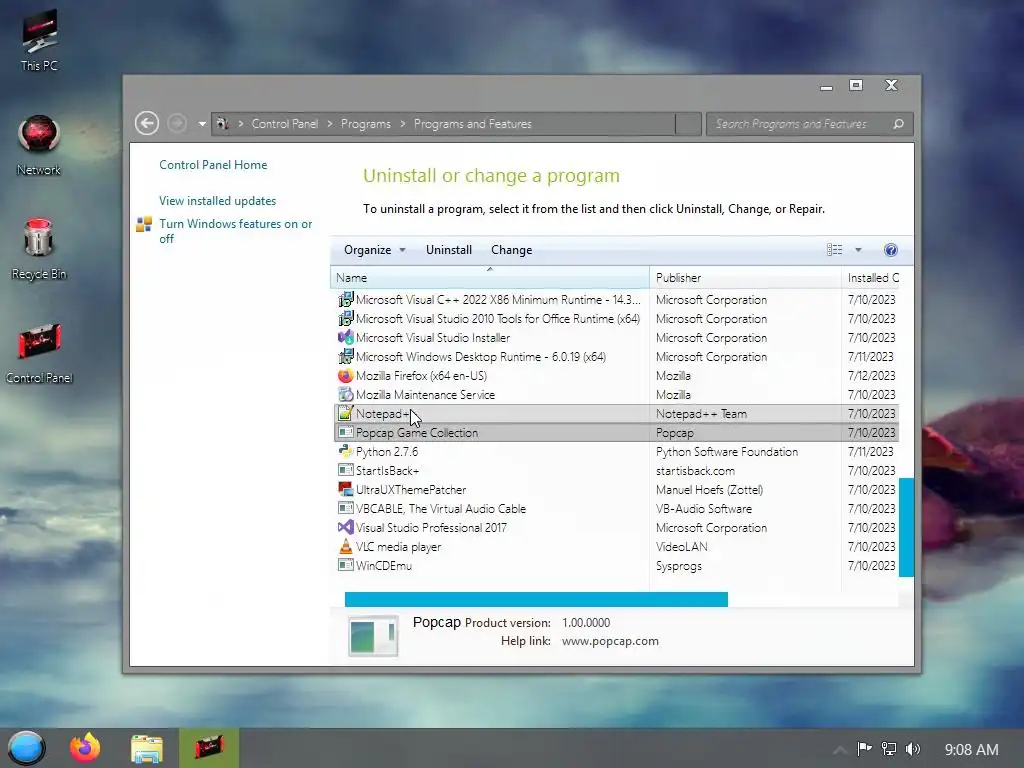Click the Change toolbar button
This screenshot has height=768, width=1024.
point(511,249)
